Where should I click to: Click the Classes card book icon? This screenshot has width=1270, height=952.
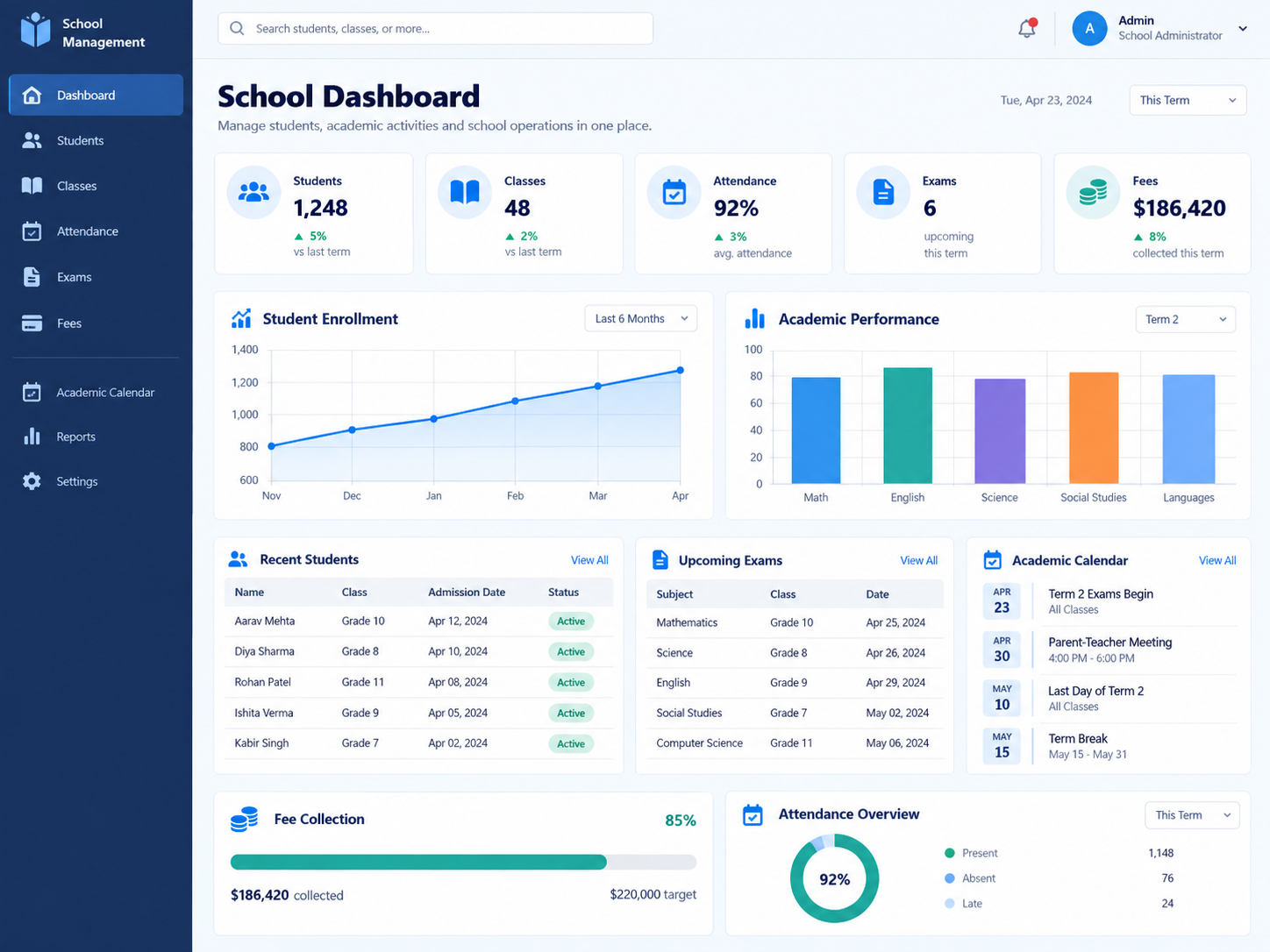pos(465,192)
